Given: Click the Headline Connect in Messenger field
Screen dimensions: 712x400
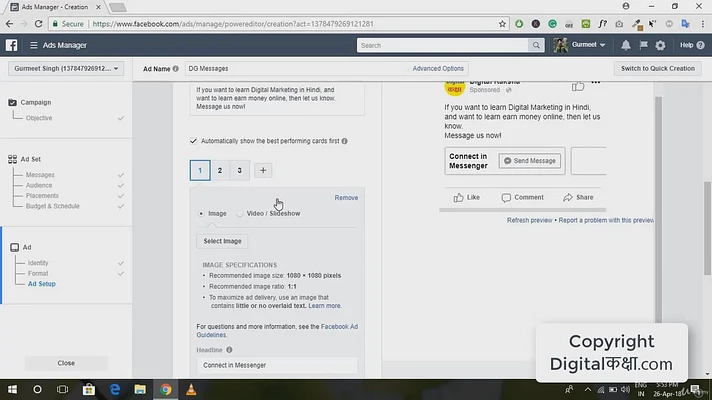Looking at the screenshot, I should coord(277,365).
